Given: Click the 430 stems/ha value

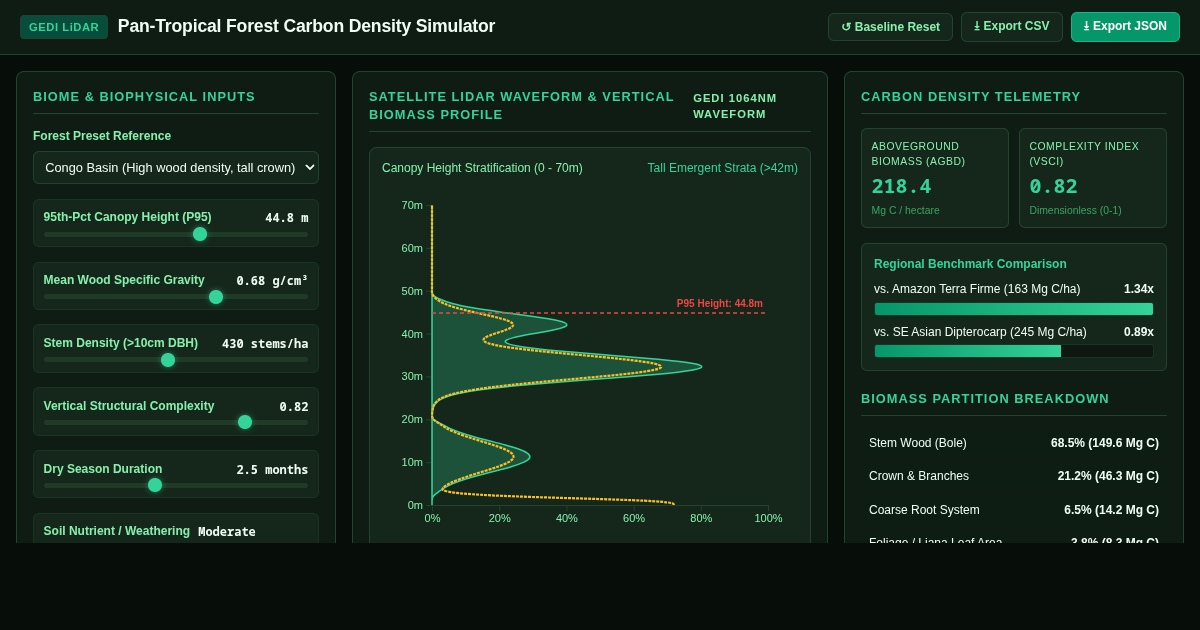Looking at the screenshot, I should point(265,343).
